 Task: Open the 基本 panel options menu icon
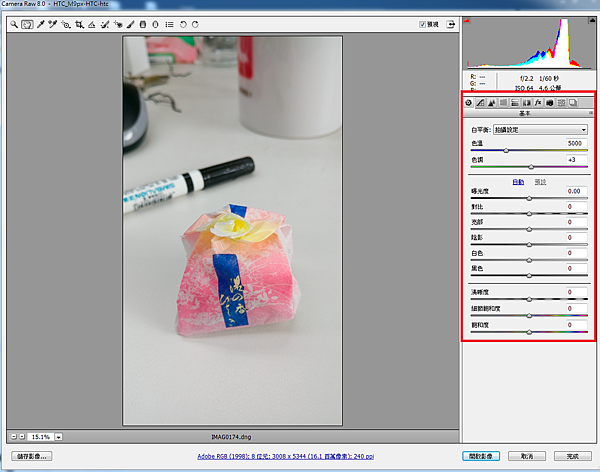tap(591, 113)
